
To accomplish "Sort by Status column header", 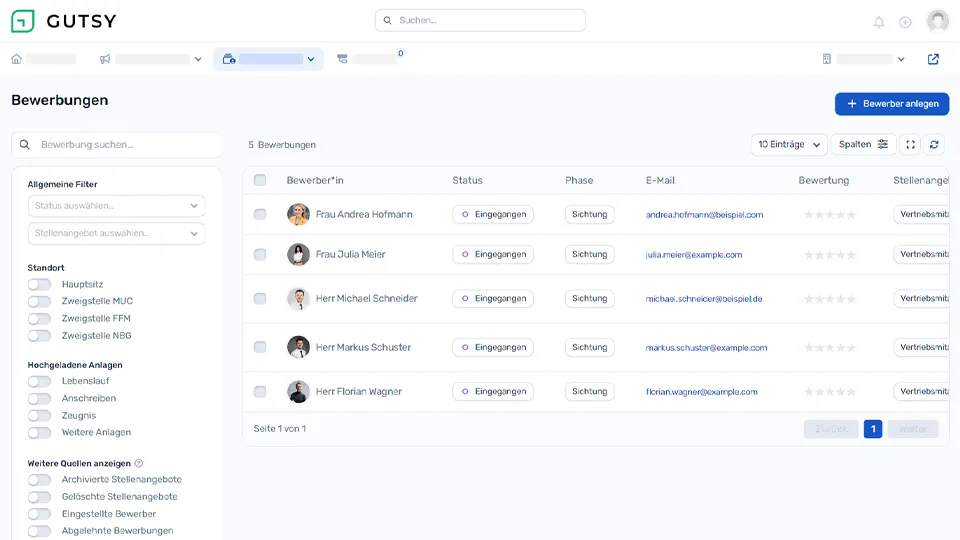I will pyautogui.click(x=467, y=180).
